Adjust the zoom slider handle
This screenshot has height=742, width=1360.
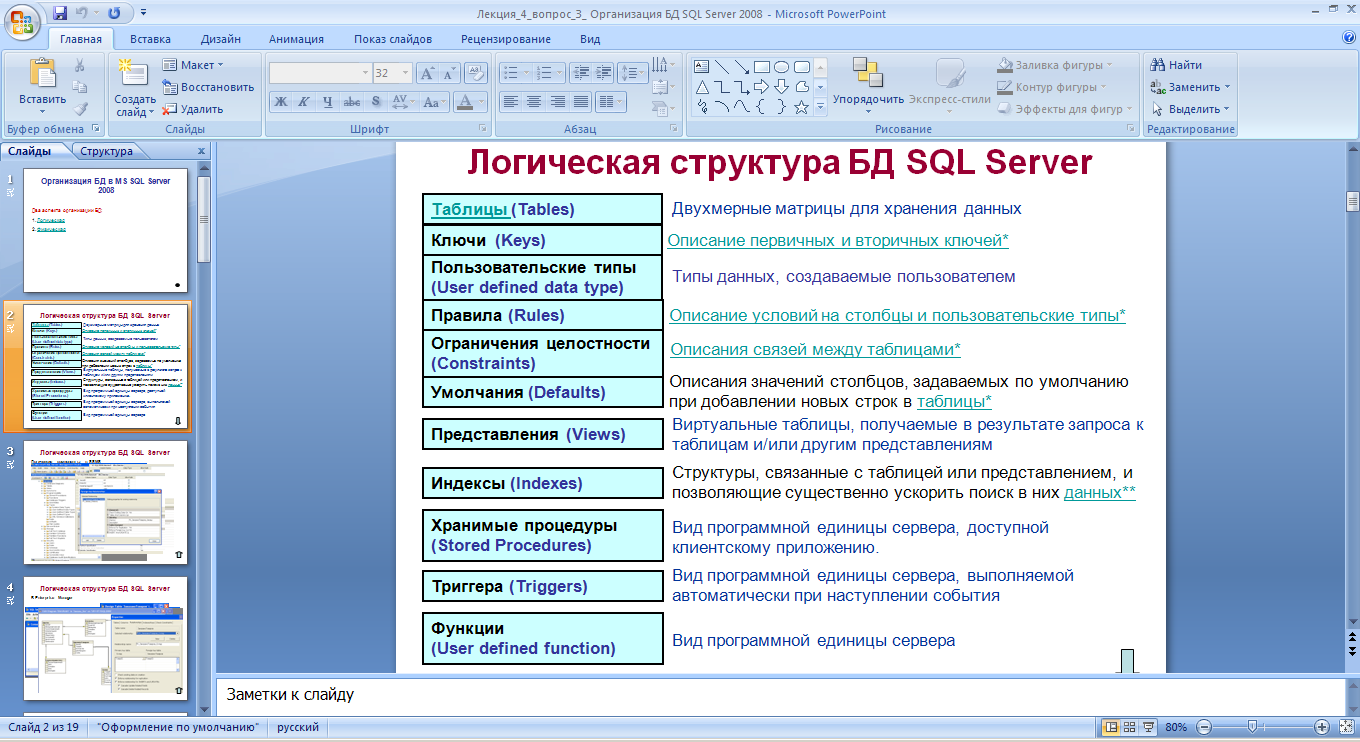click(x=1251, y=727)
